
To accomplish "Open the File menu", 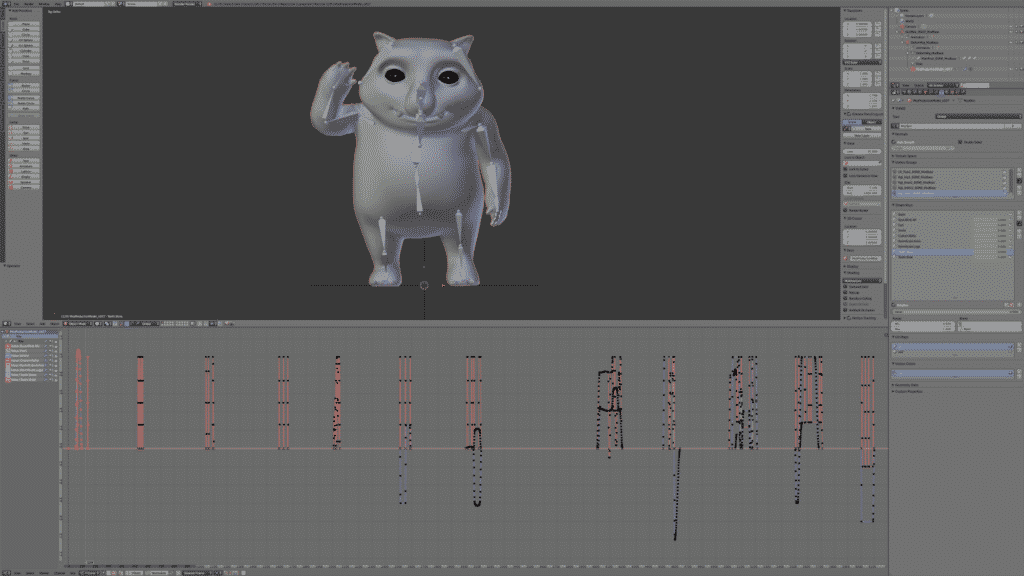I will pos(16,3).
